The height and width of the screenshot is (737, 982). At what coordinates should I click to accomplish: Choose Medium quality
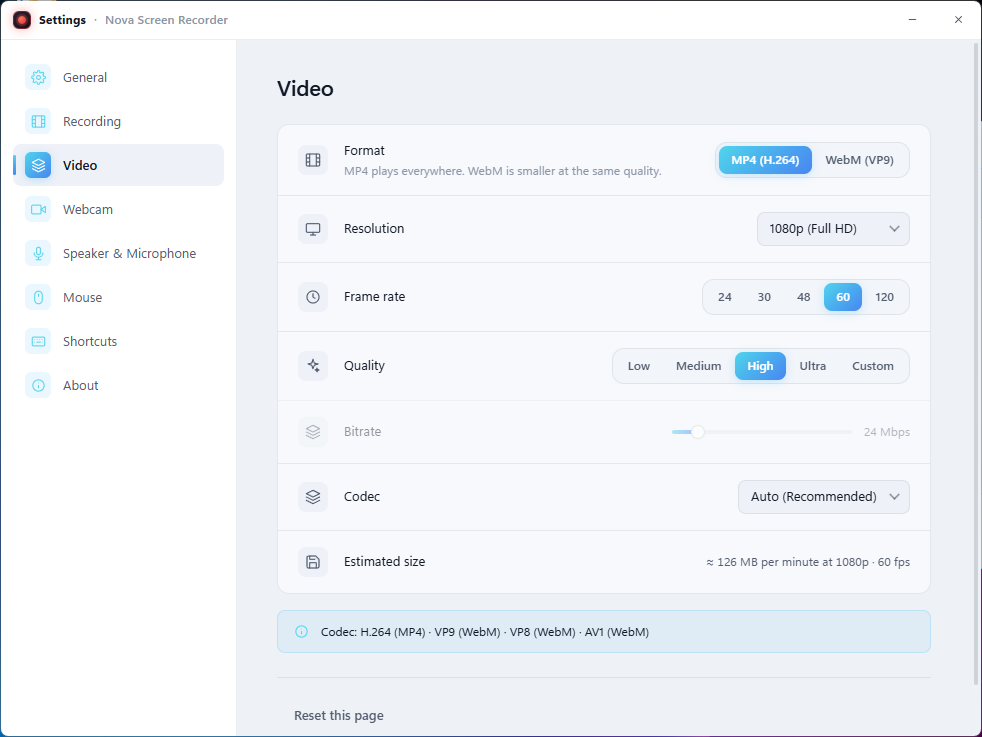(698, 366)
